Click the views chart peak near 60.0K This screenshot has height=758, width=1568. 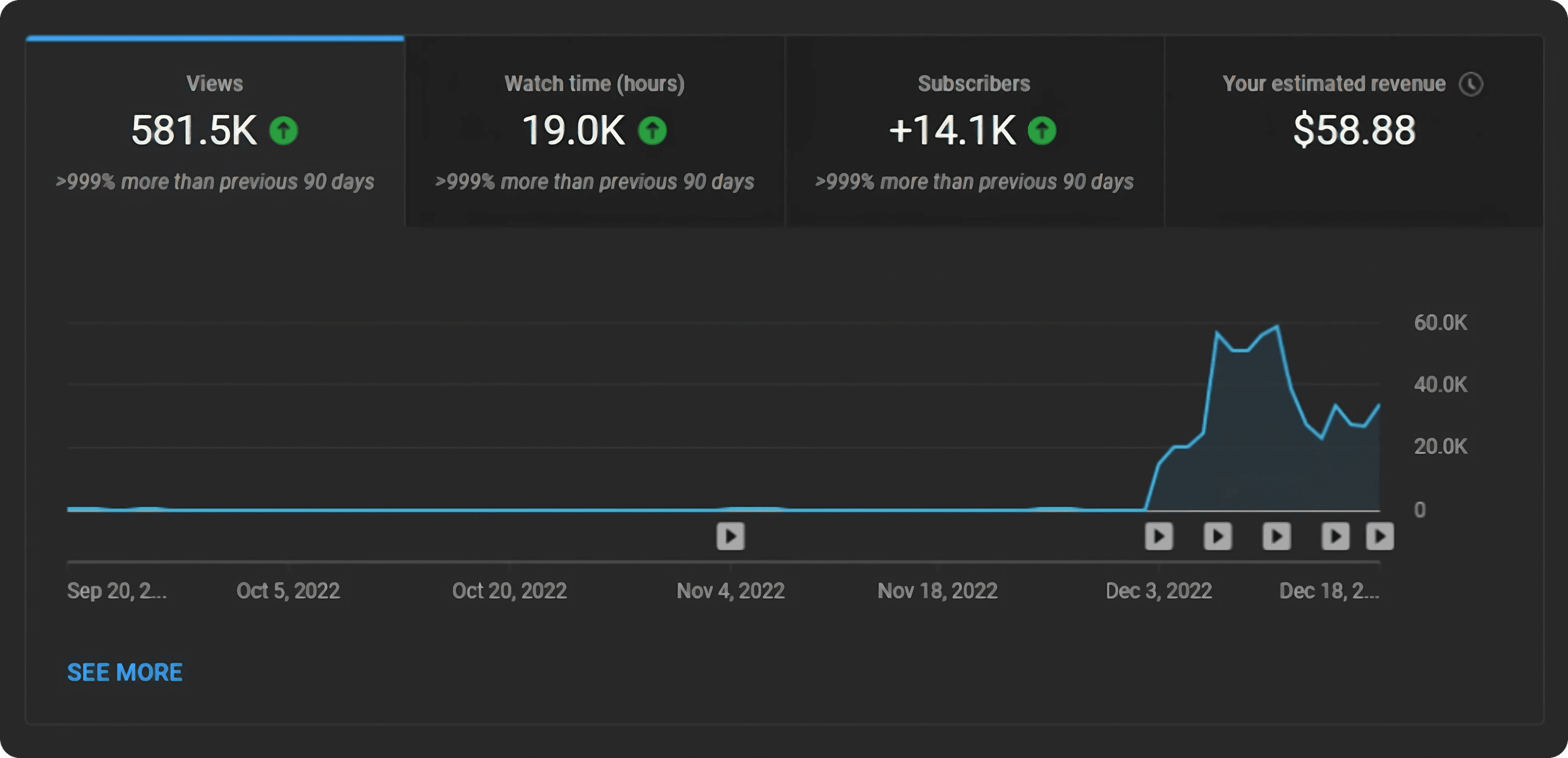[x=1277, y=327]
